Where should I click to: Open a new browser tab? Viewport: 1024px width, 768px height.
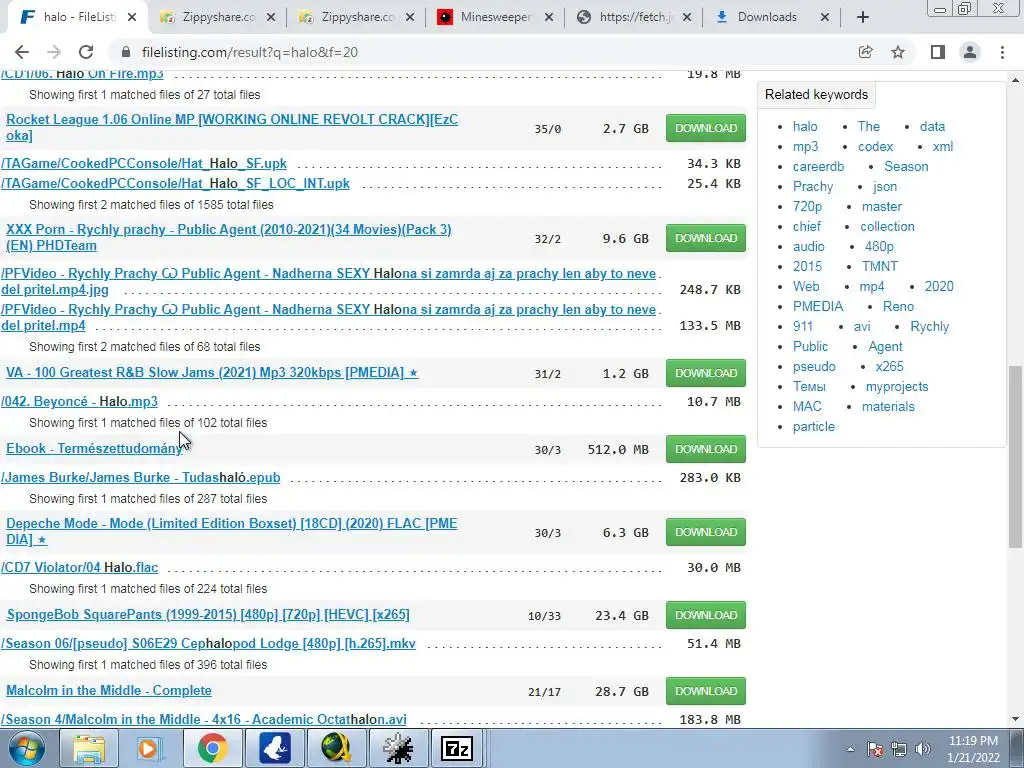863,18
